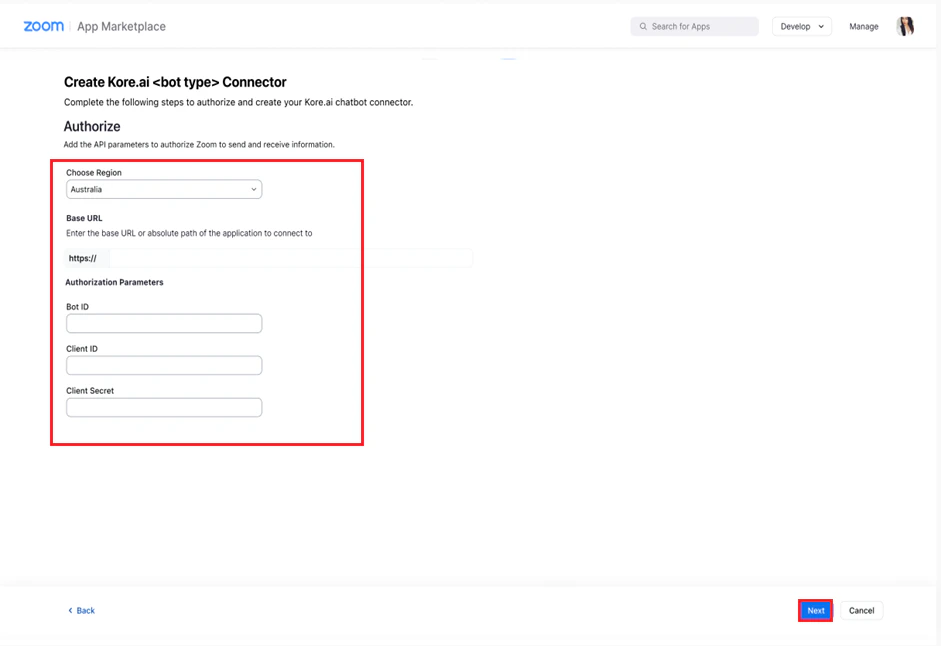Focus the Search for Apps field
The image size is (941, 646).
[x=694, y=26]
